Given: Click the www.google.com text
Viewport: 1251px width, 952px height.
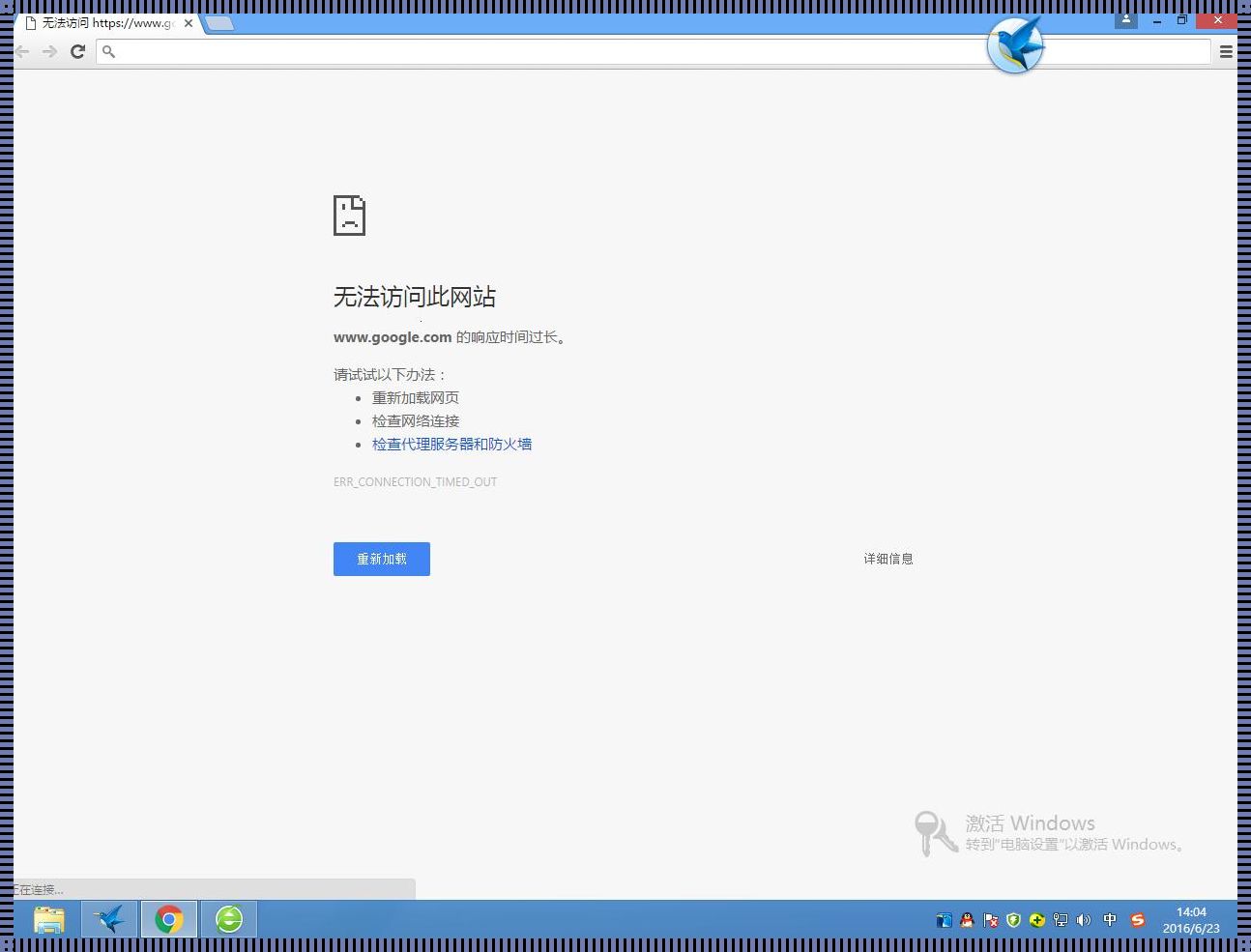Looking at the screenshot, I should coord(393,337).
